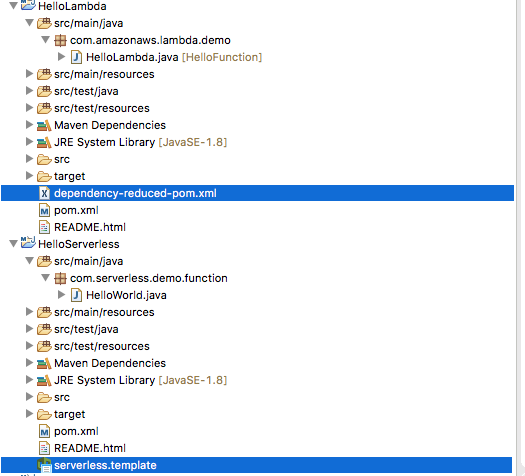Viewport: 525px width, 476px height.
Task: Expand src/main/resources in HelloServerless
Action: [29, 312]
